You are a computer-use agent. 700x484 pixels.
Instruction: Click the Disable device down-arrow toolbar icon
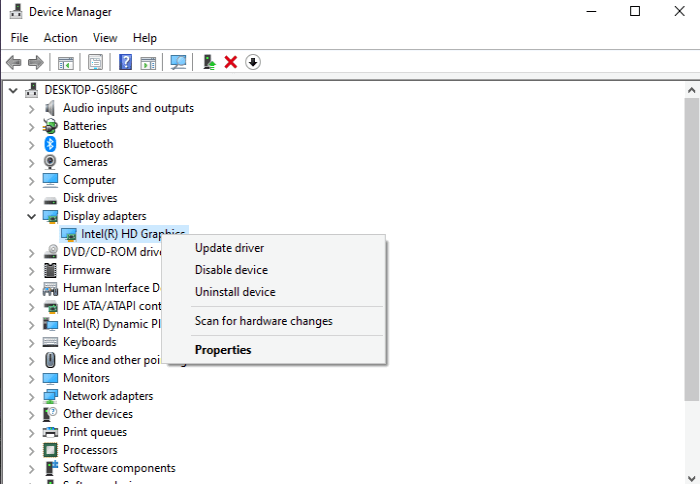pos(253,62)
